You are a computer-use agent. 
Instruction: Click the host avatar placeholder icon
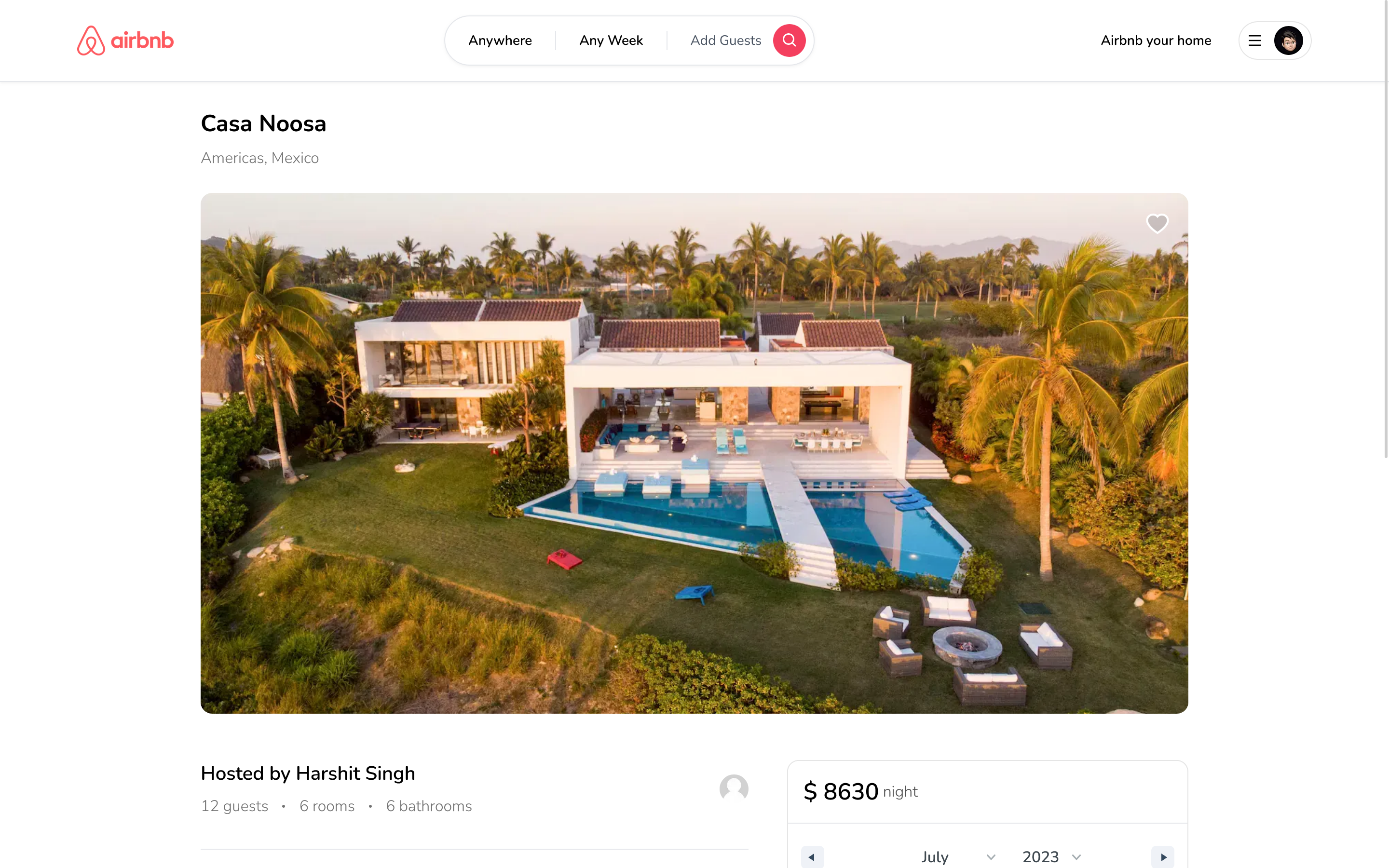734,789
